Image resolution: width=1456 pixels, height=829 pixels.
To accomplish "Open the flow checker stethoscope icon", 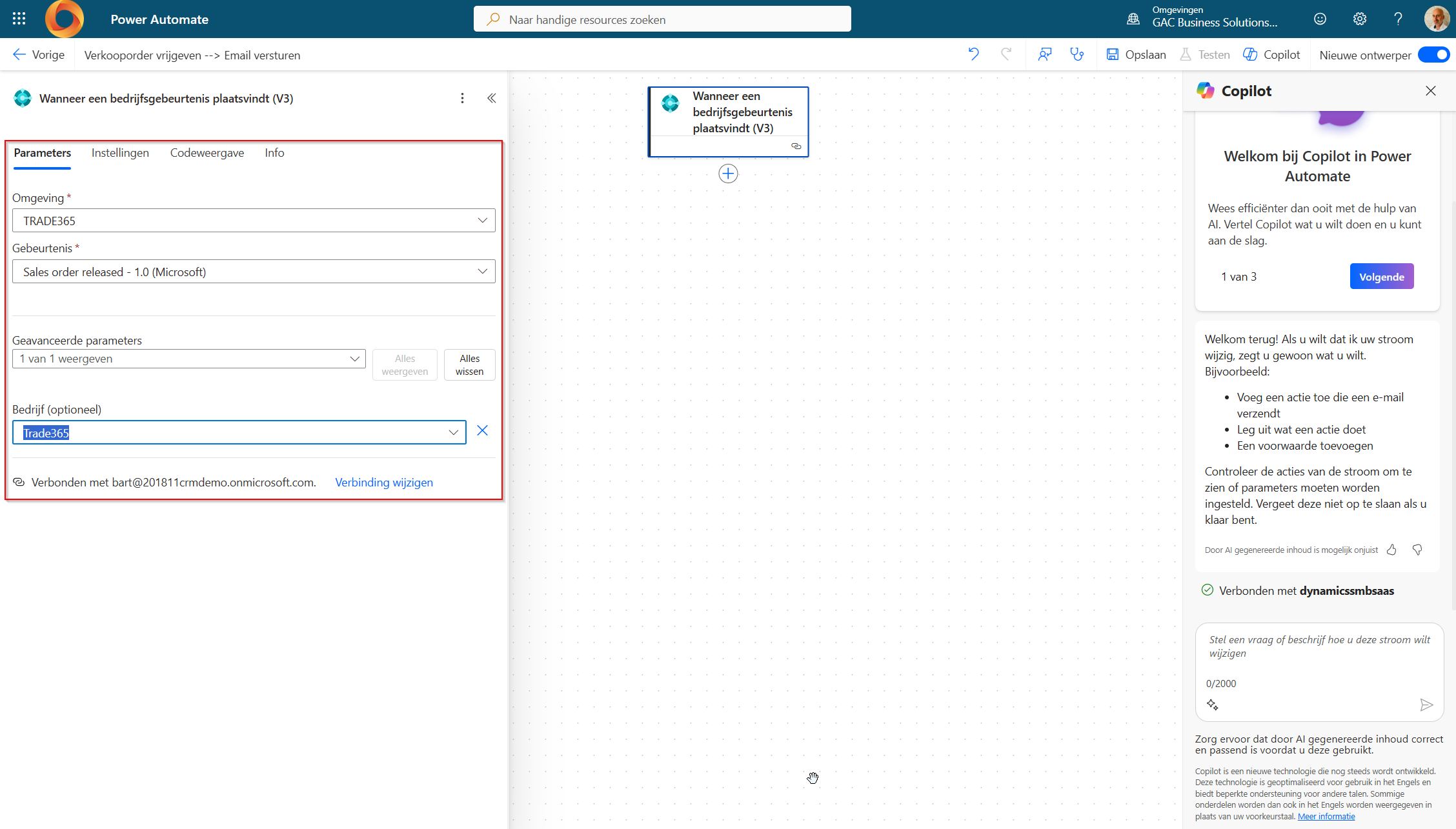I will pos(1077,54).
